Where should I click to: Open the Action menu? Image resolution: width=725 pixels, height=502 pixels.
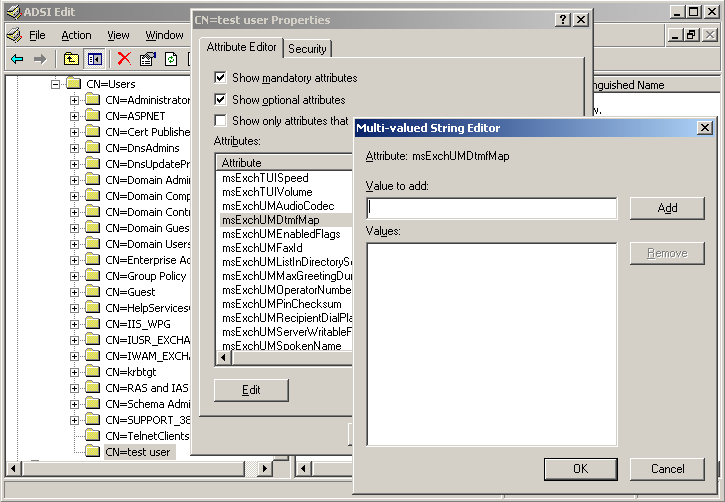tap(76, 35)
